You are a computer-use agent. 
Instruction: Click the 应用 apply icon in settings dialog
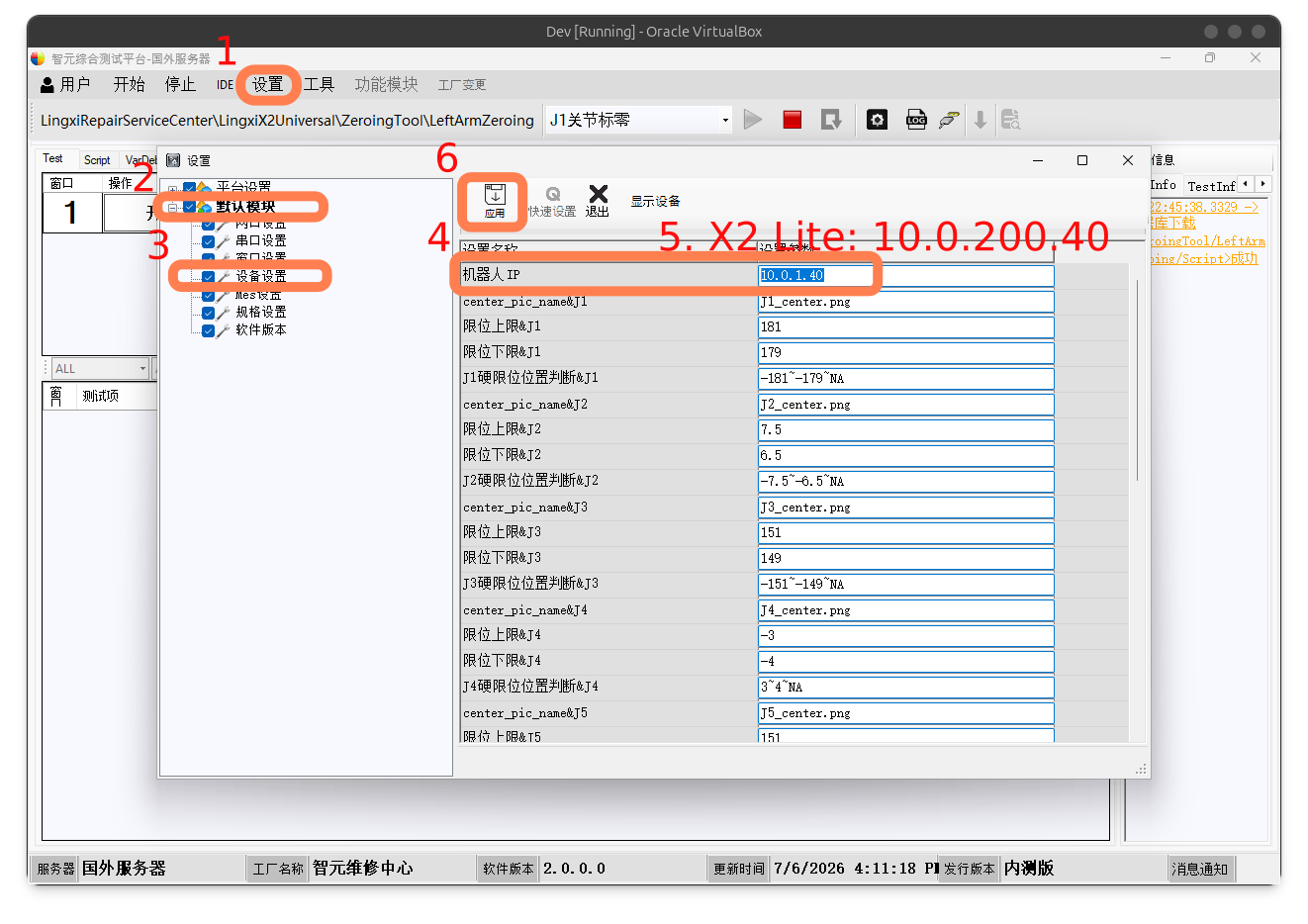495,199
